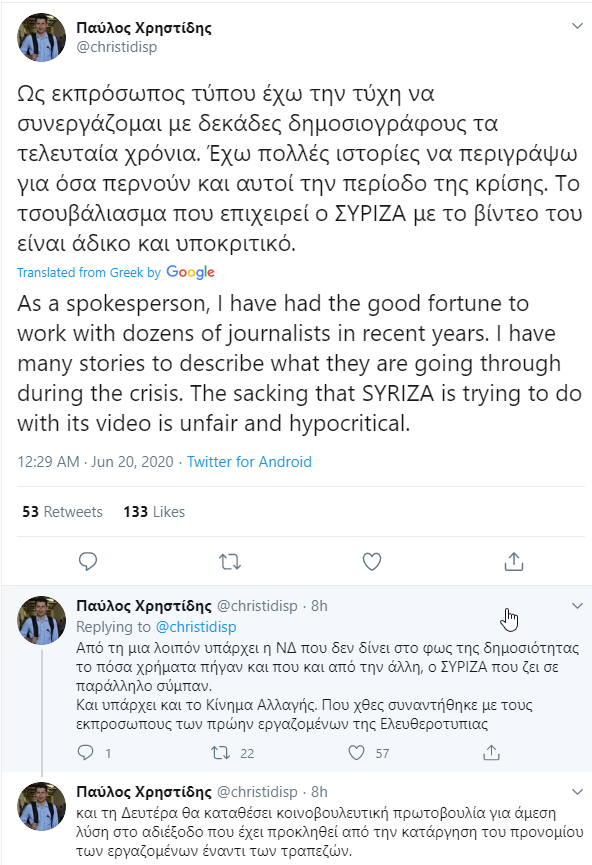Retweet the main tweet
The width and height of the screenshot is (592, 865).
pyautogui.click(x=230, y=562)
